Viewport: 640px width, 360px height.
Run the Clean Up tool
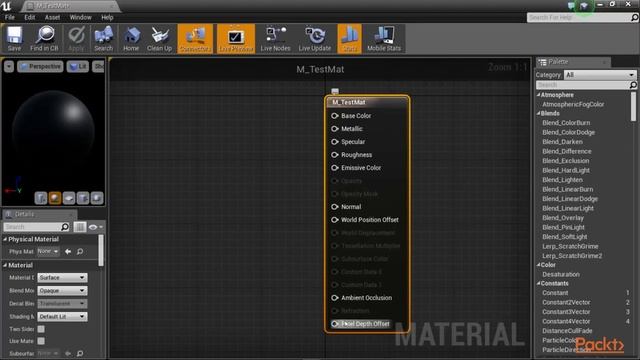pyautogui.click(x=159, y=39)
